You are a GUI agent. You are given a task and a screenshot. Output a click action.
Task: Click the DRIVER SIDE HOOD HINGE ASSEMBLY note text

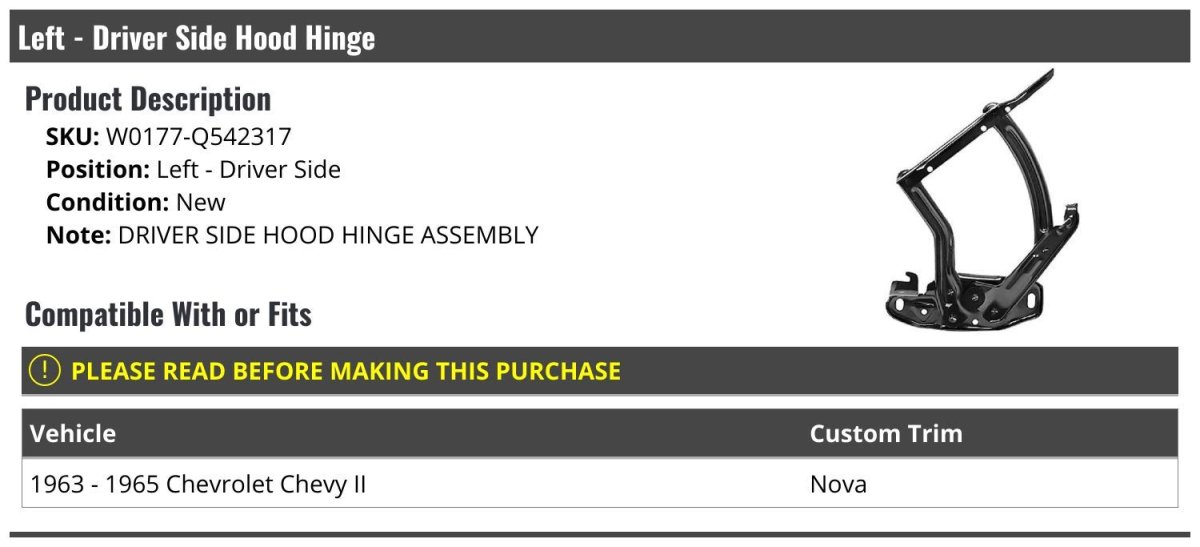point(328,236)
